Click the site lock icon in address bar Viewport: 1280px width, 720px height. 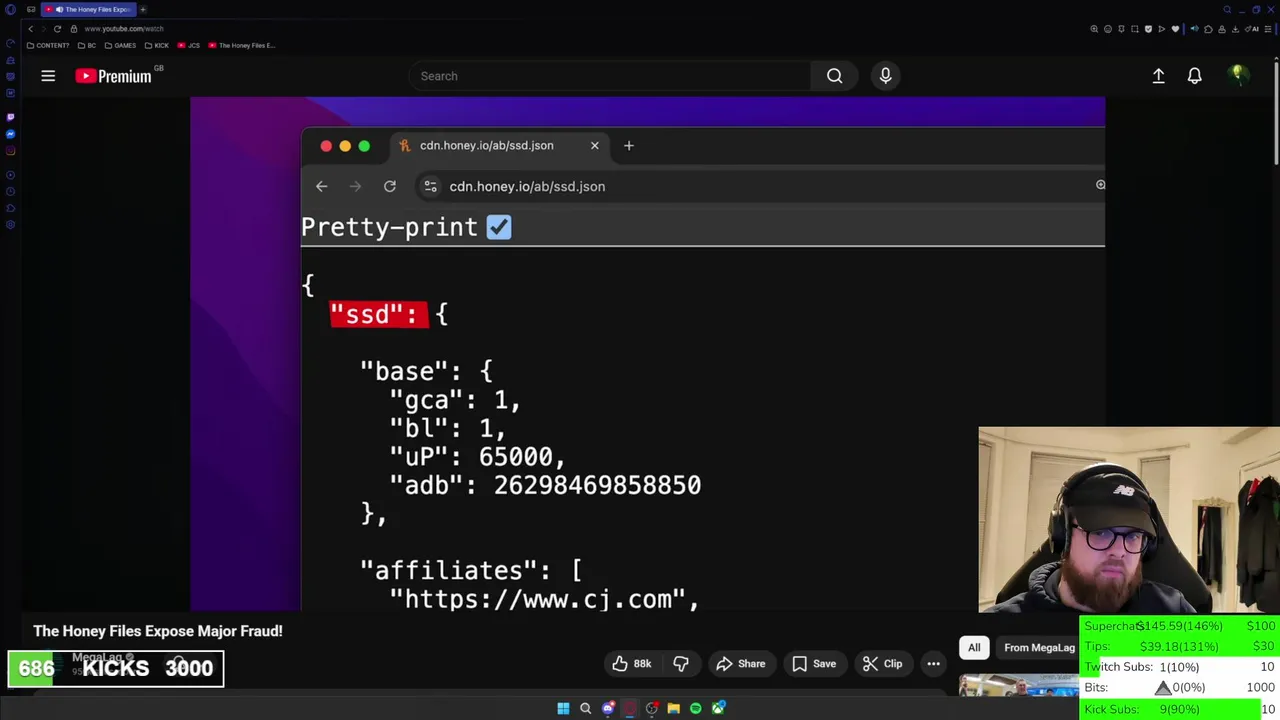[x=74, y=29]
